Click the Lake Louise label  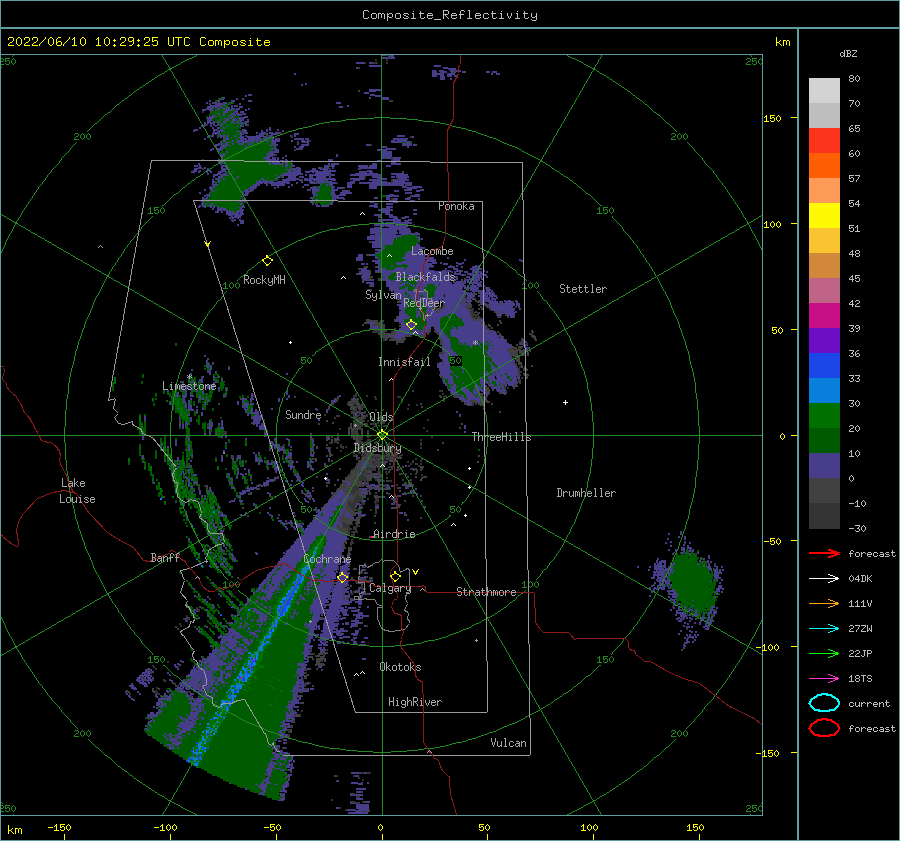coord(77,491)
